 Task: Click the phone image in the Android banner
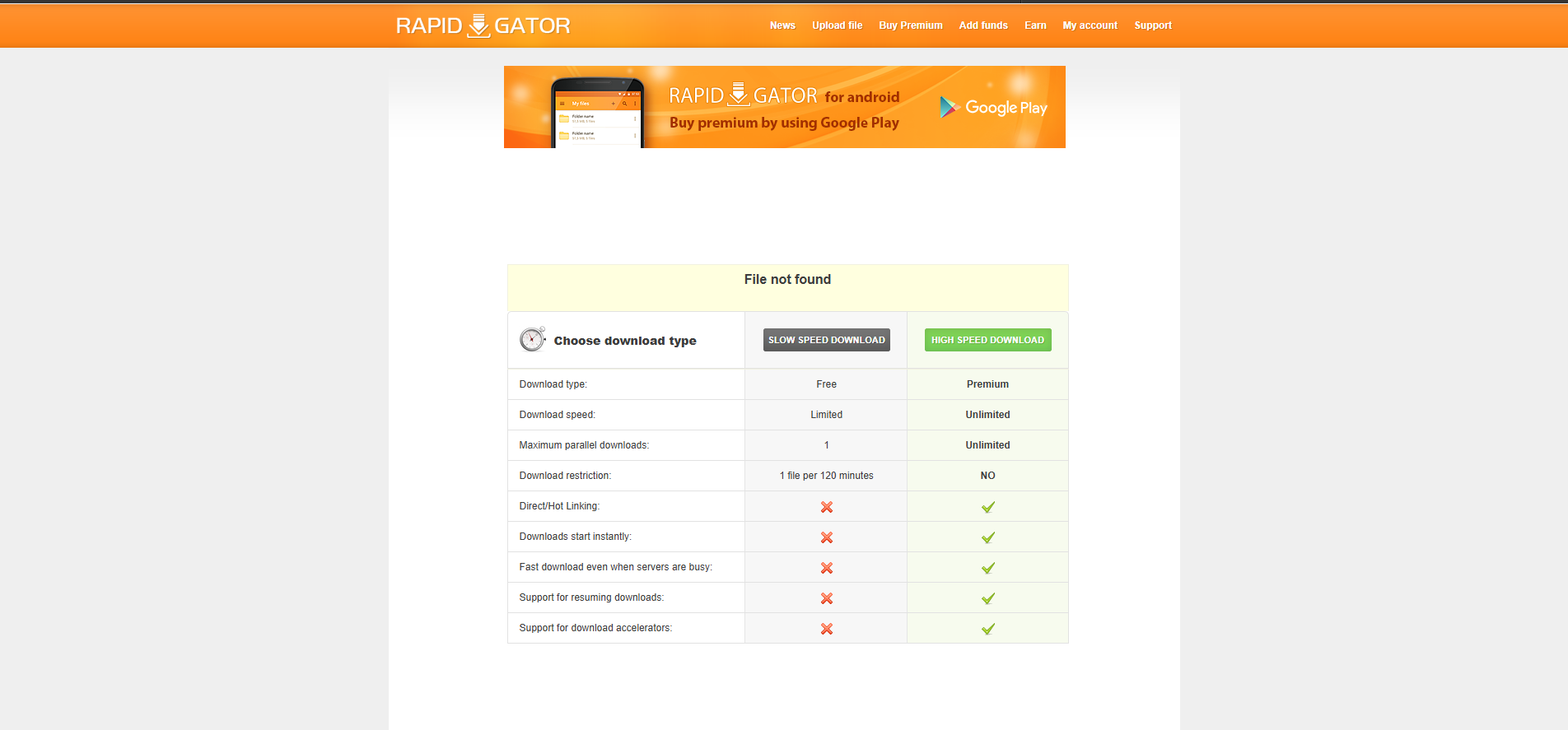tap(597, 113)
